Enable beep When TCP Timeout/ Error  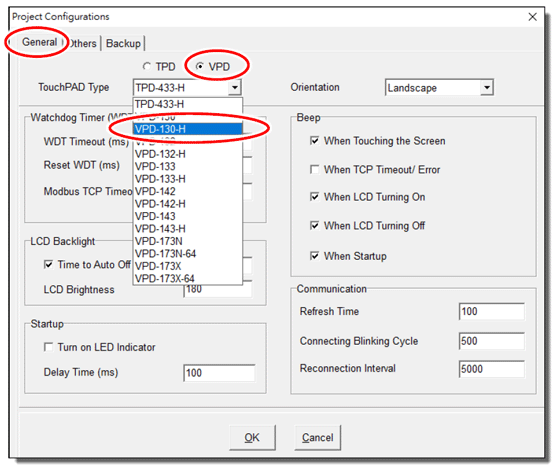314,169
